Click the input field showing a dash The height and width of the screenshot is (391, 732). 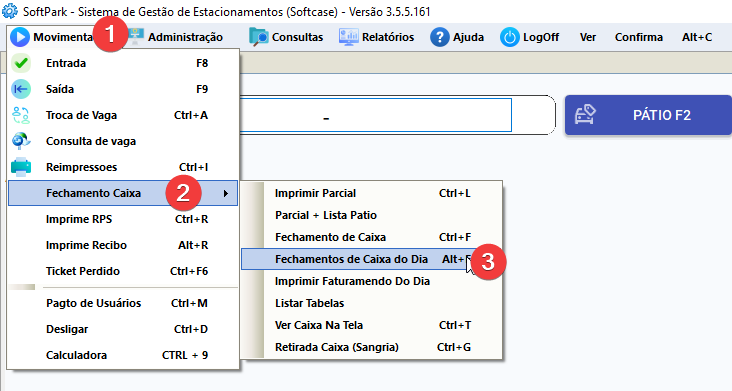point(376,115)
